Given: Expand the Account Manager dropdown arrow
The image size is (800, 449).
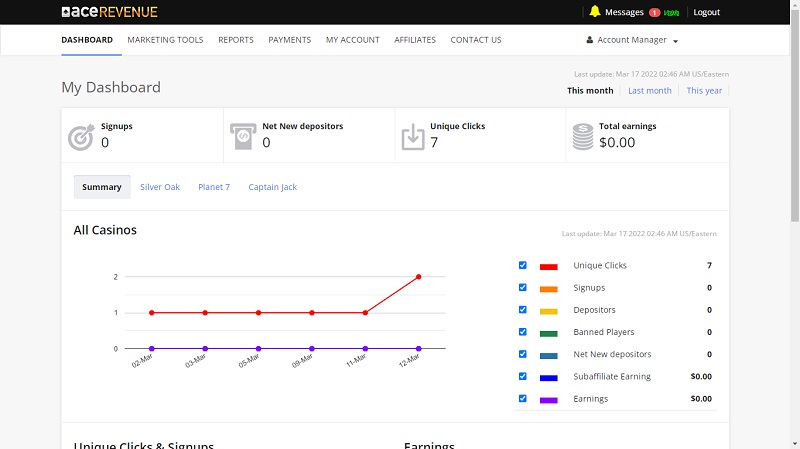Looking at the screenshot, I should (x=676, y=41).
